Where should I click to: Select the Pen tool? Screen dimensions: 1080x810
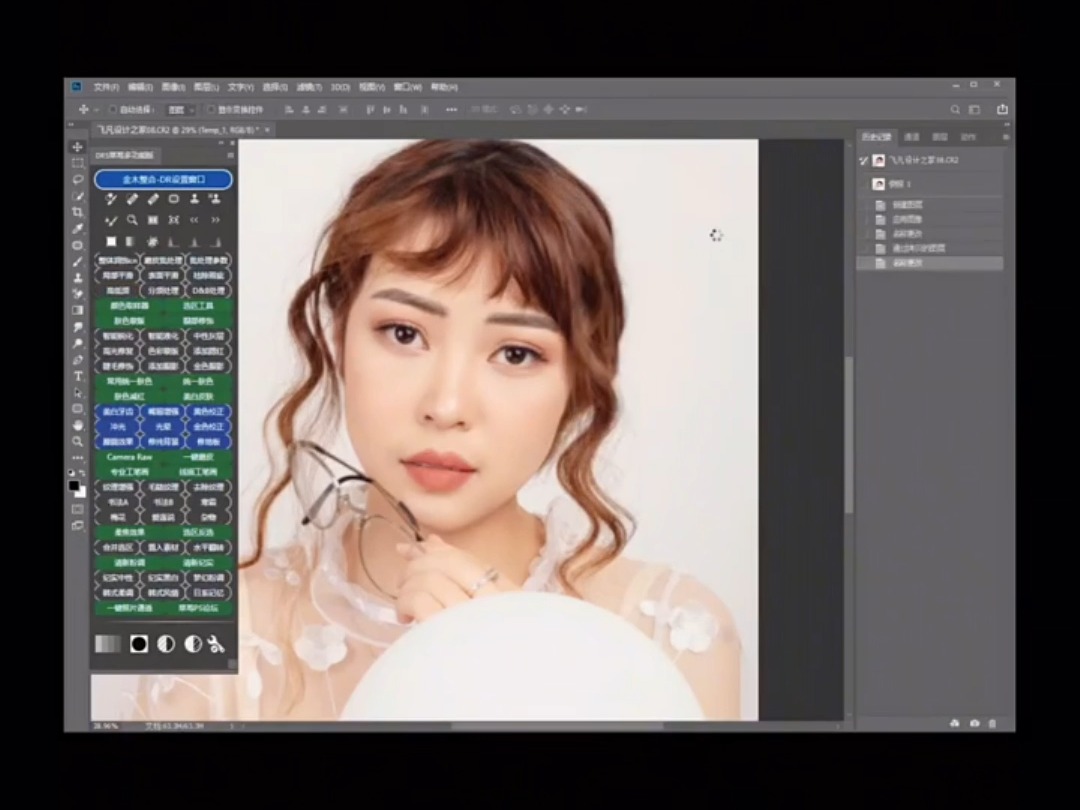78,360
